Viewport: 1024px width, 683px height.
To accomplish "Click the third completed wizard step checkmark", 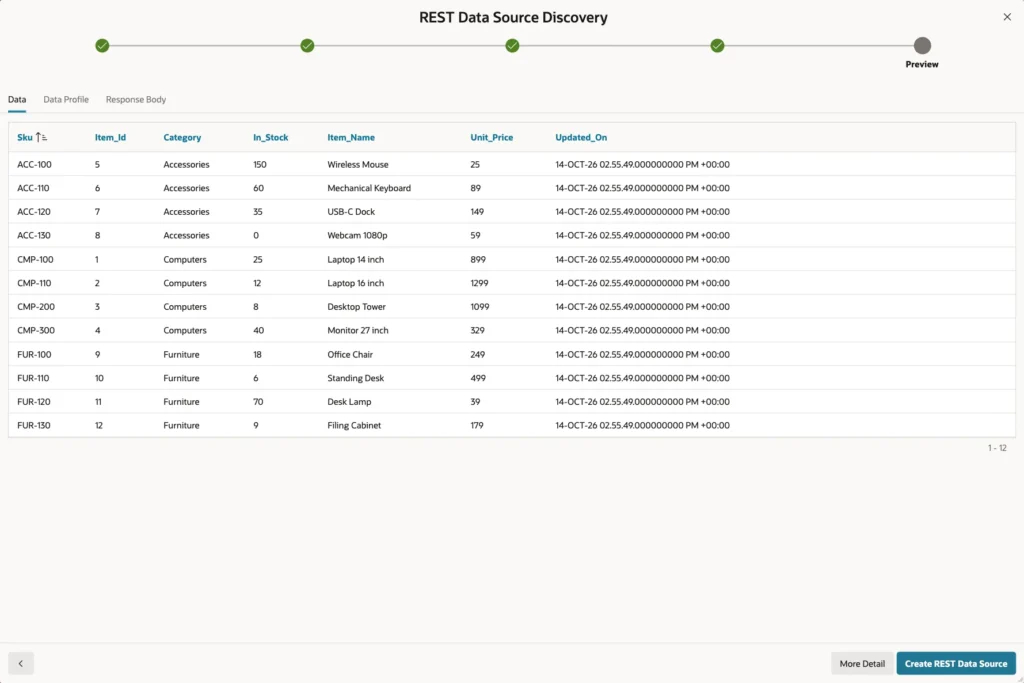I will (512, 46).
